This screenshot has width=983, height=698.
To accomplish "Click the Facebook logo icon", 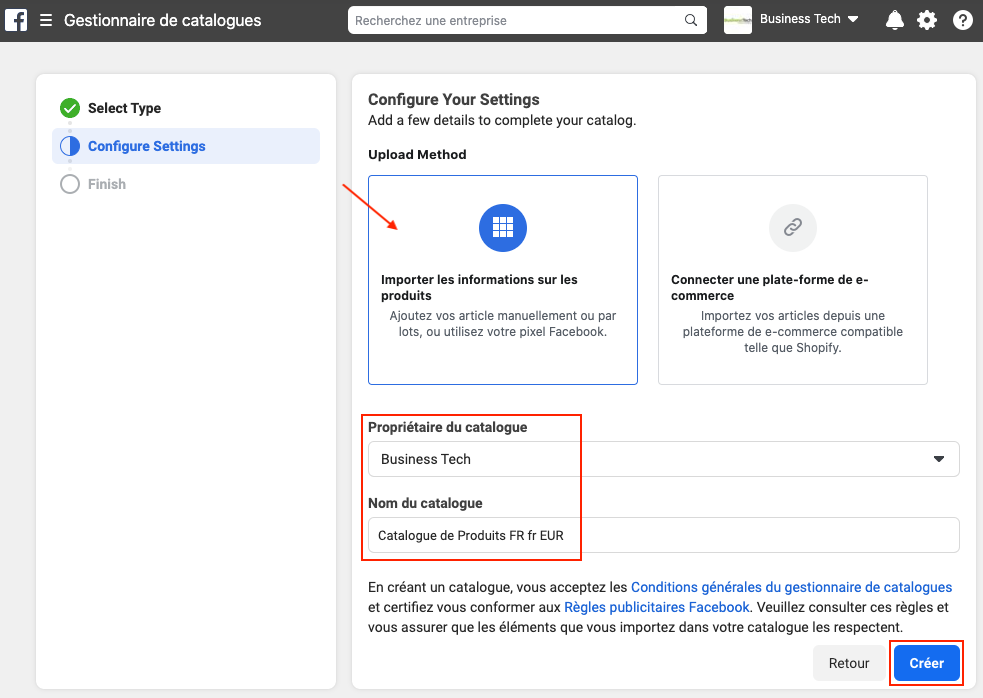I will click(x=16, y=20).
